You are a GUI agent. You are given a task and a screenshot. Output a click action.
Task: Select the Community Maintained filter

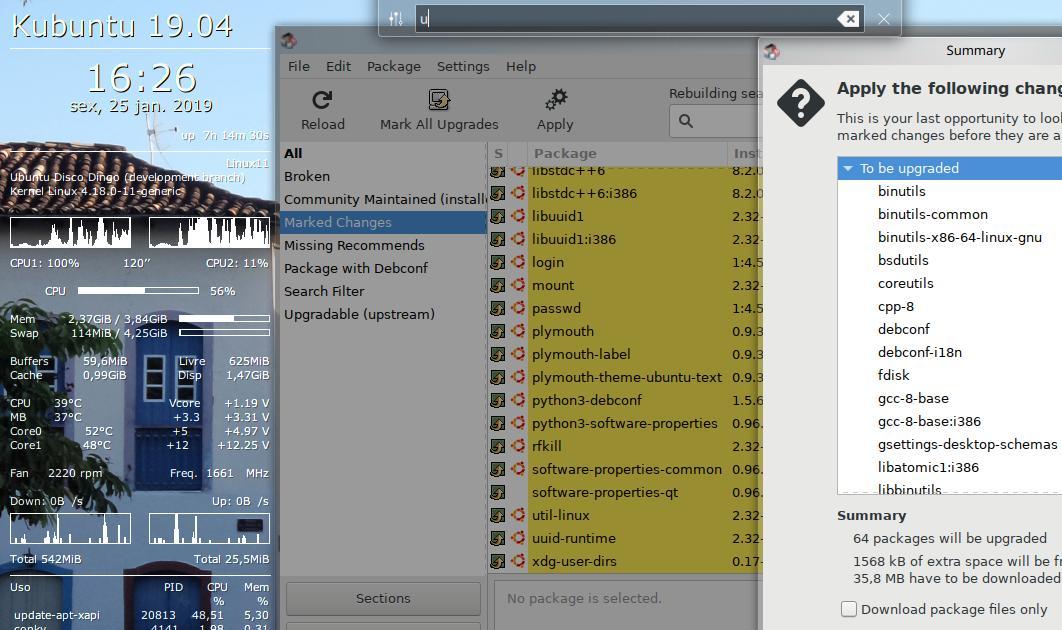click(x=383, y=199)
